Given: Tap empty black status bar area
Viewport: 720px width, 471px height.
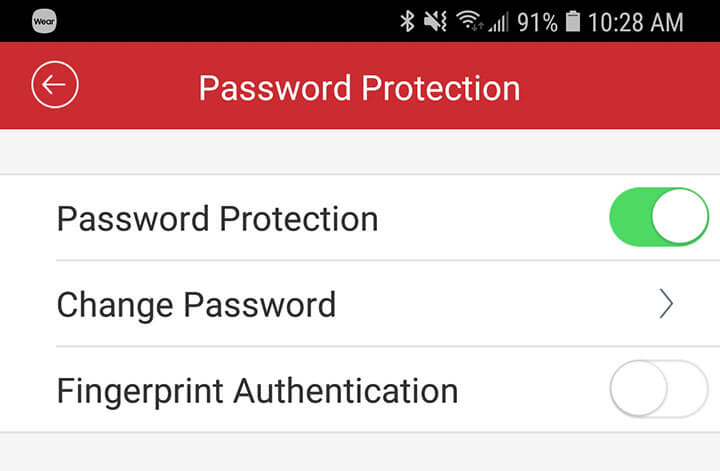Looking at the screenshot, I should [x=220, y=22].
